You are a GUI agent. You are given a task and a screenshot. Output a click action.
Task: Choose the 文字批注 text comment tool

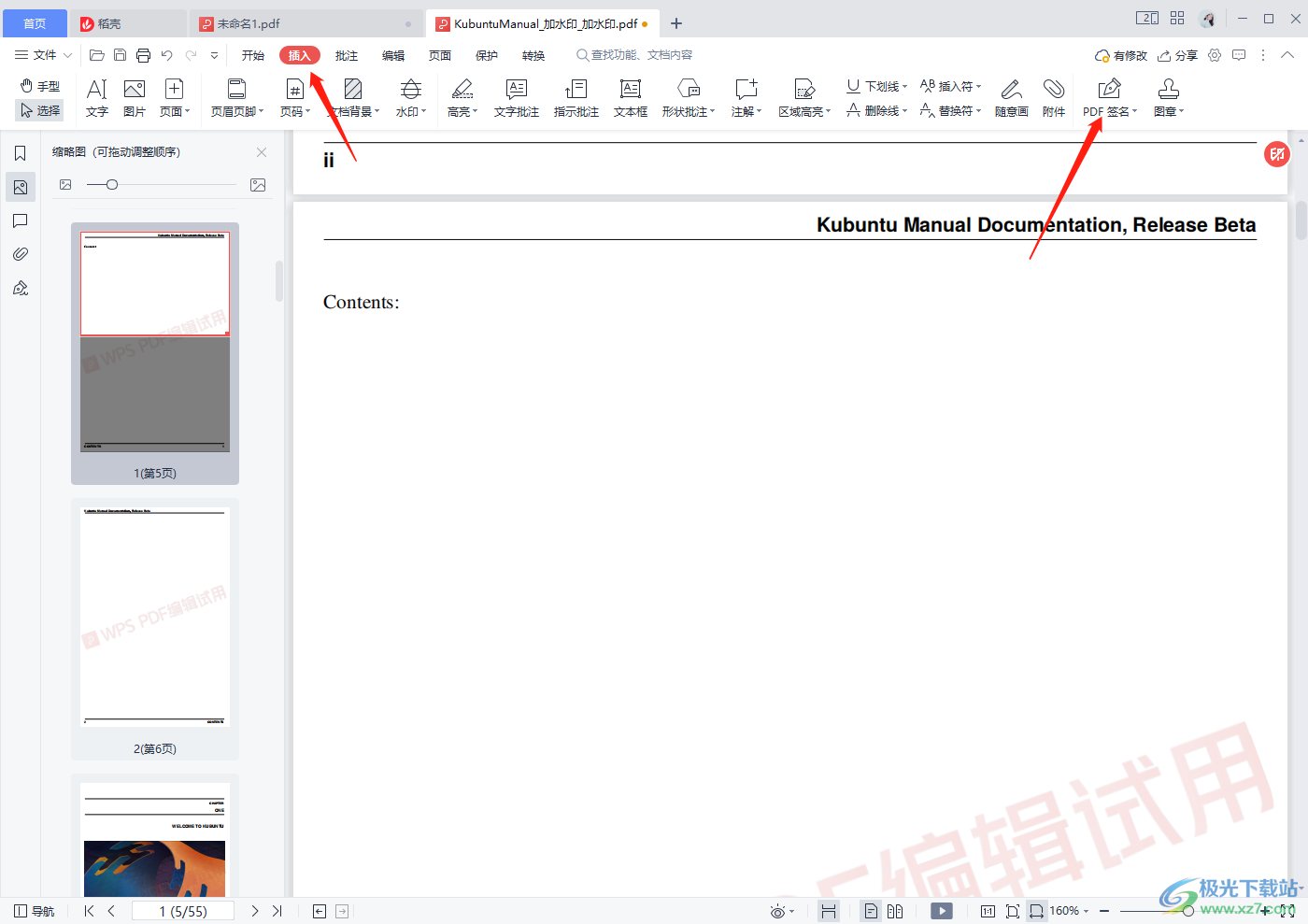tap(517, 98)
